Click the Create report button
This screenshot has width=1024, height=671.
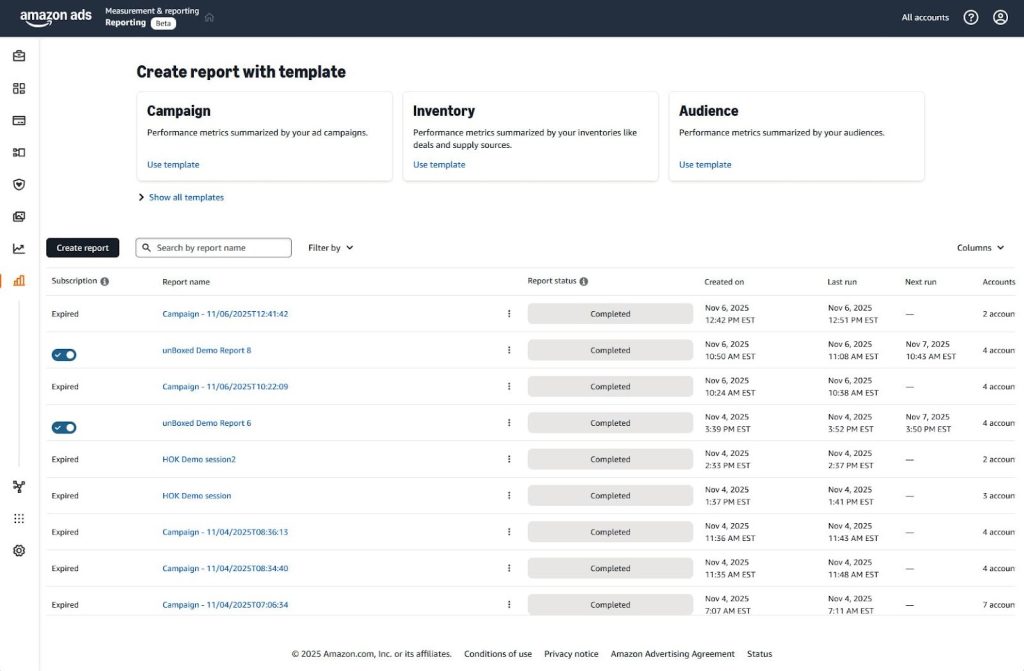click(x=82, y=248)
